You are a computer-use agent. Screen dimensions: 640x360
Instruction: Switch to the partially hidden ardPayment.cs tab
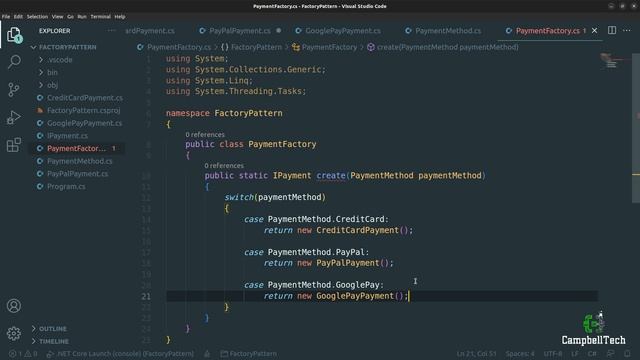150,31
